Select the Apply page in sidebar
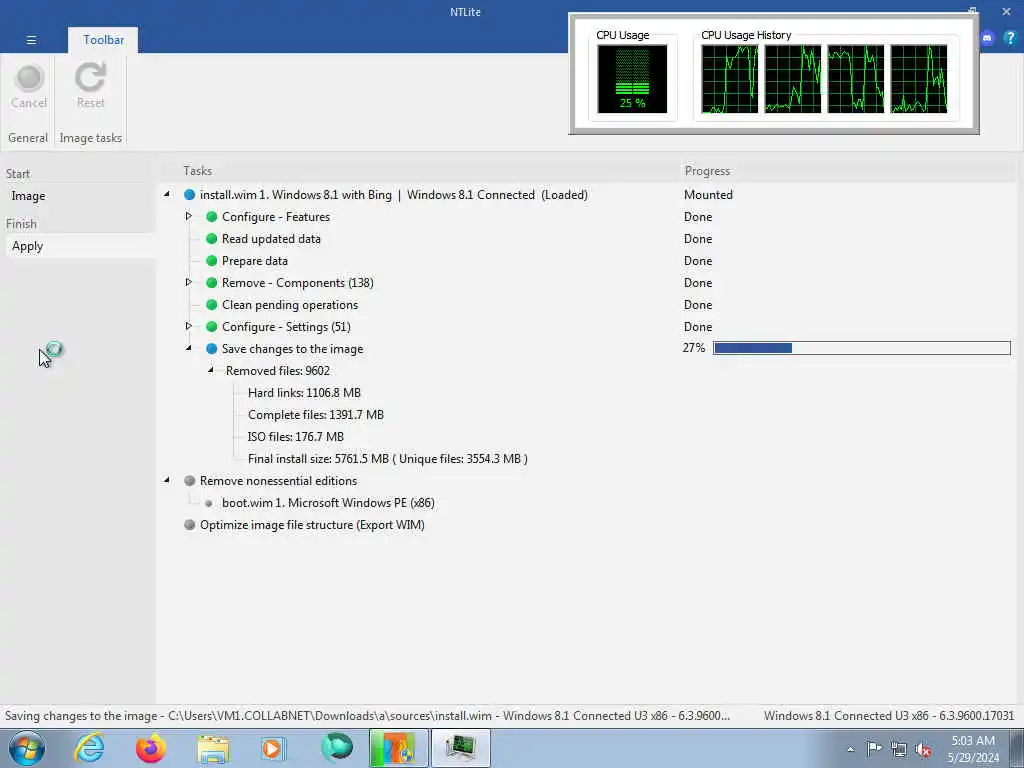The image size is (1024, 768). click(x=27, y=246)
